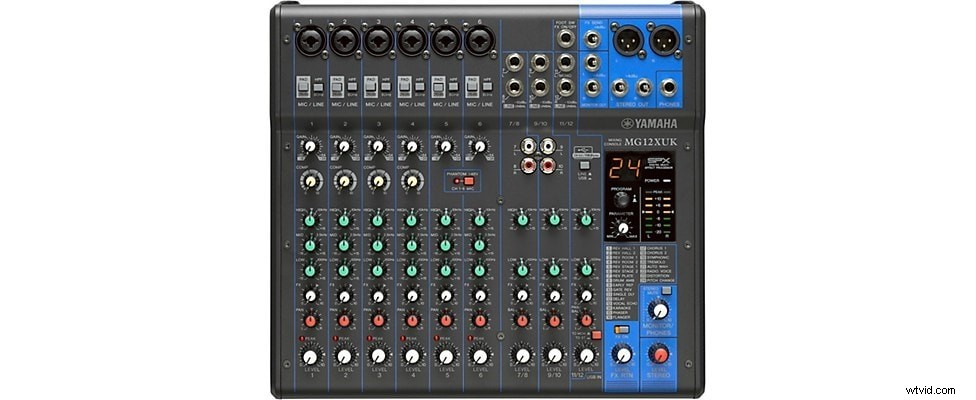Select the left STEREO OUT XLR connector
This screenshot has width=976, height=400.
(x=628, y=42)
